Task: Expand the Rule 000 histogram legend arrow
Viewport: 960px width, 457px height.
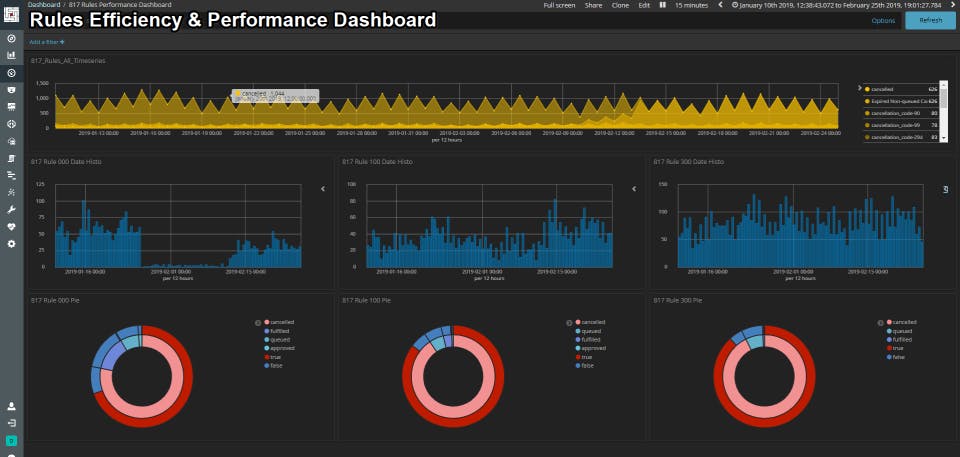Action: click(x=323, y=189)
